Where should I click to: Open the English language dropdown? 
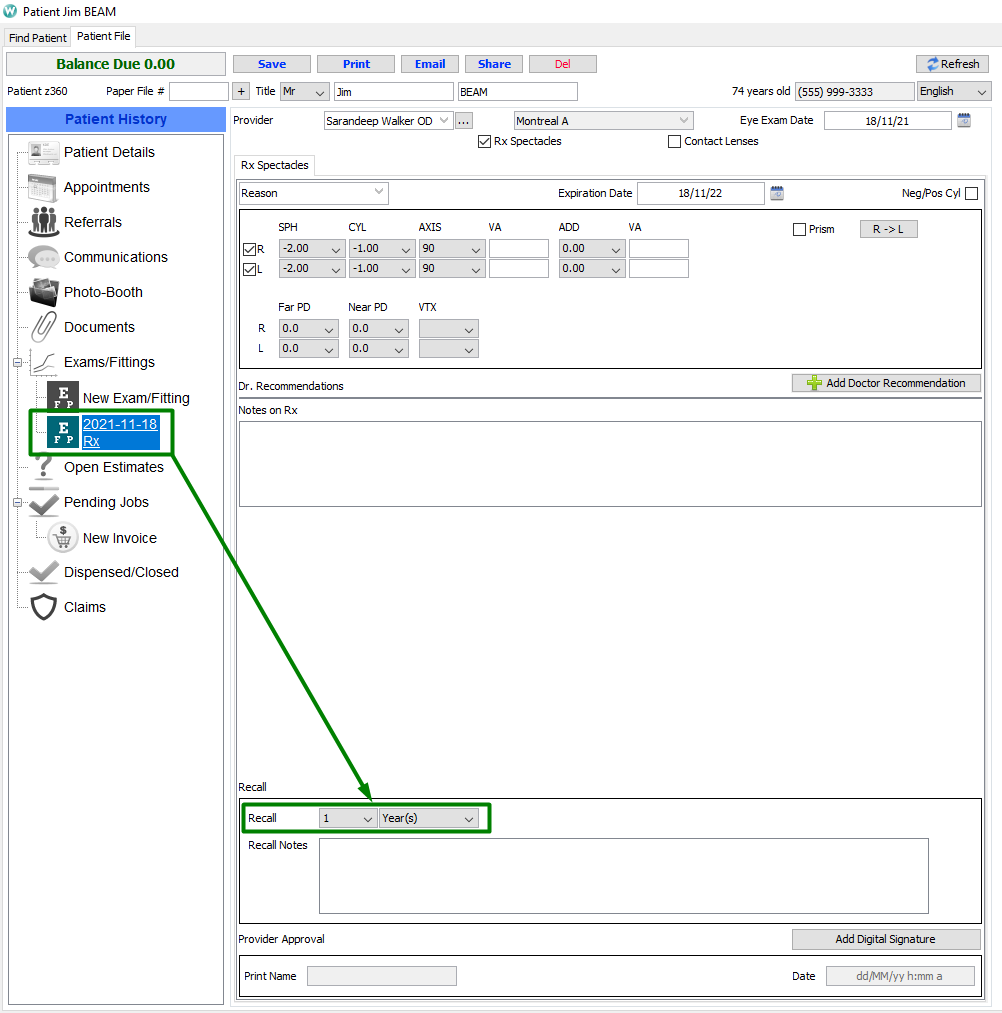click(954, 92)
